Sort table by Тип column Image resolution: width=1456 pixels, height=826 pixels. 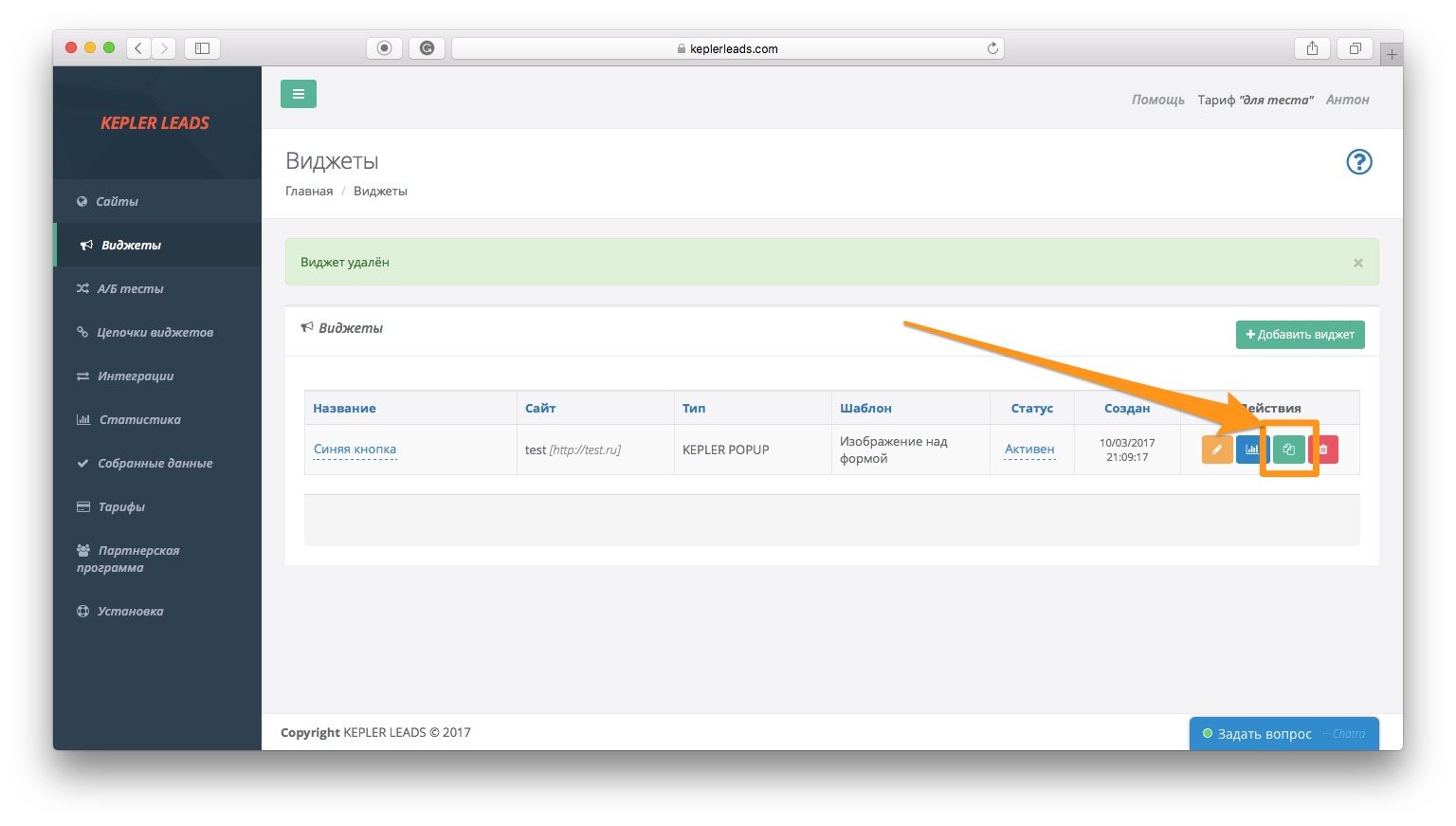point(694,408)
